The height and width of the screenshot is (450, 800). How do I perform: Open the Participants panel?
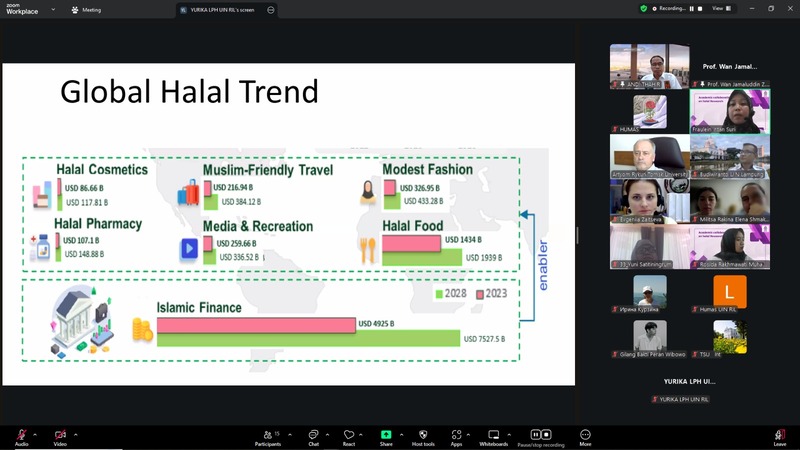pos(267,436)
